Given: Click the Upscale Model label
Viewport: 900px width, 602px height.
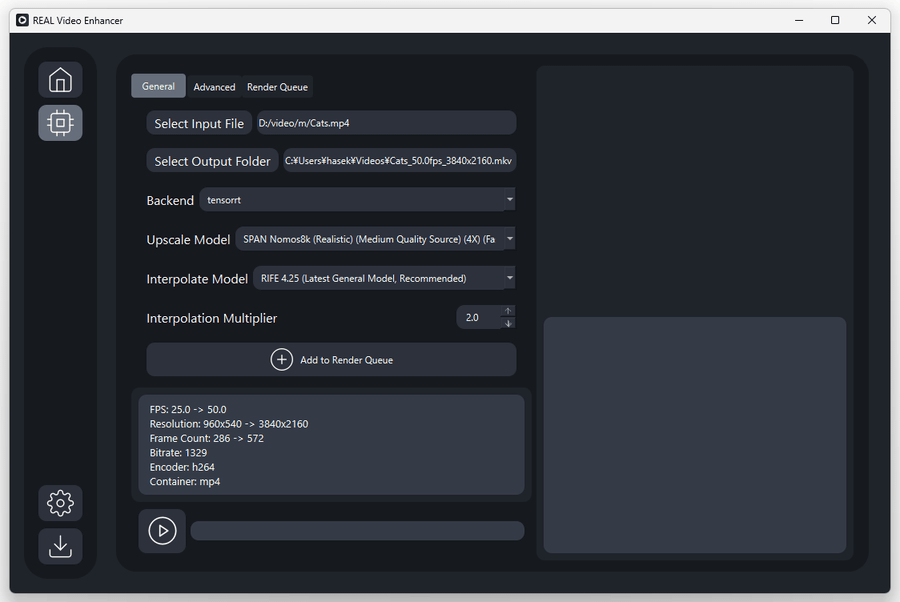Looking at the screenshot, I should (x=188, y=240).
